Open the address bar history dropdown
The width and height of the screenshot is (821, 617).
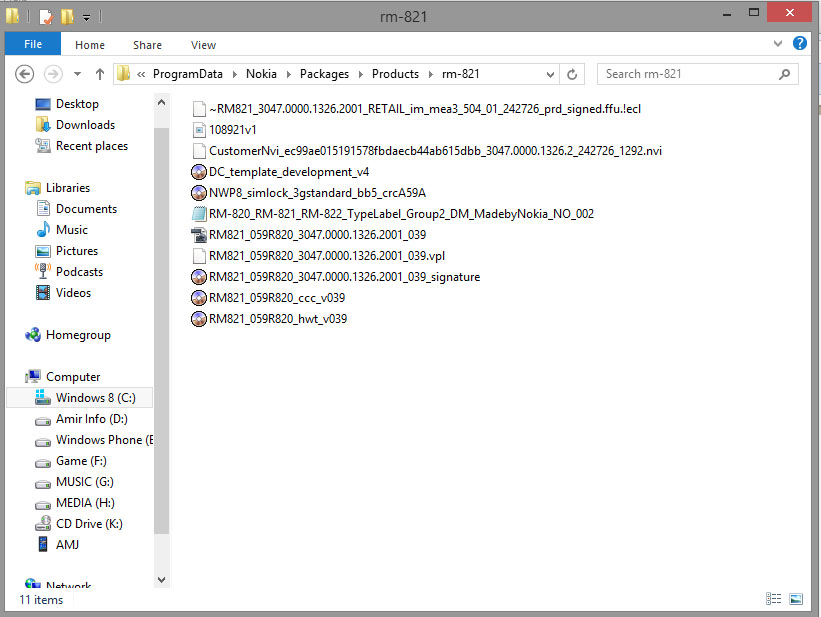pyautogui.click(x=550, y=74)
